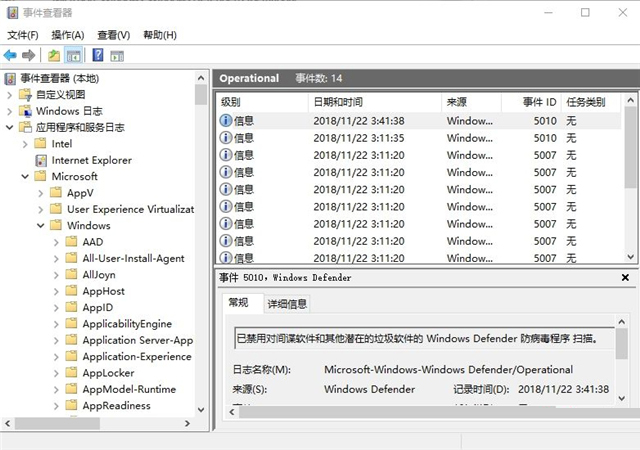Click the Back arrow toolbar icon
This screenshot has width=640, height=450.
coord(10,56)
